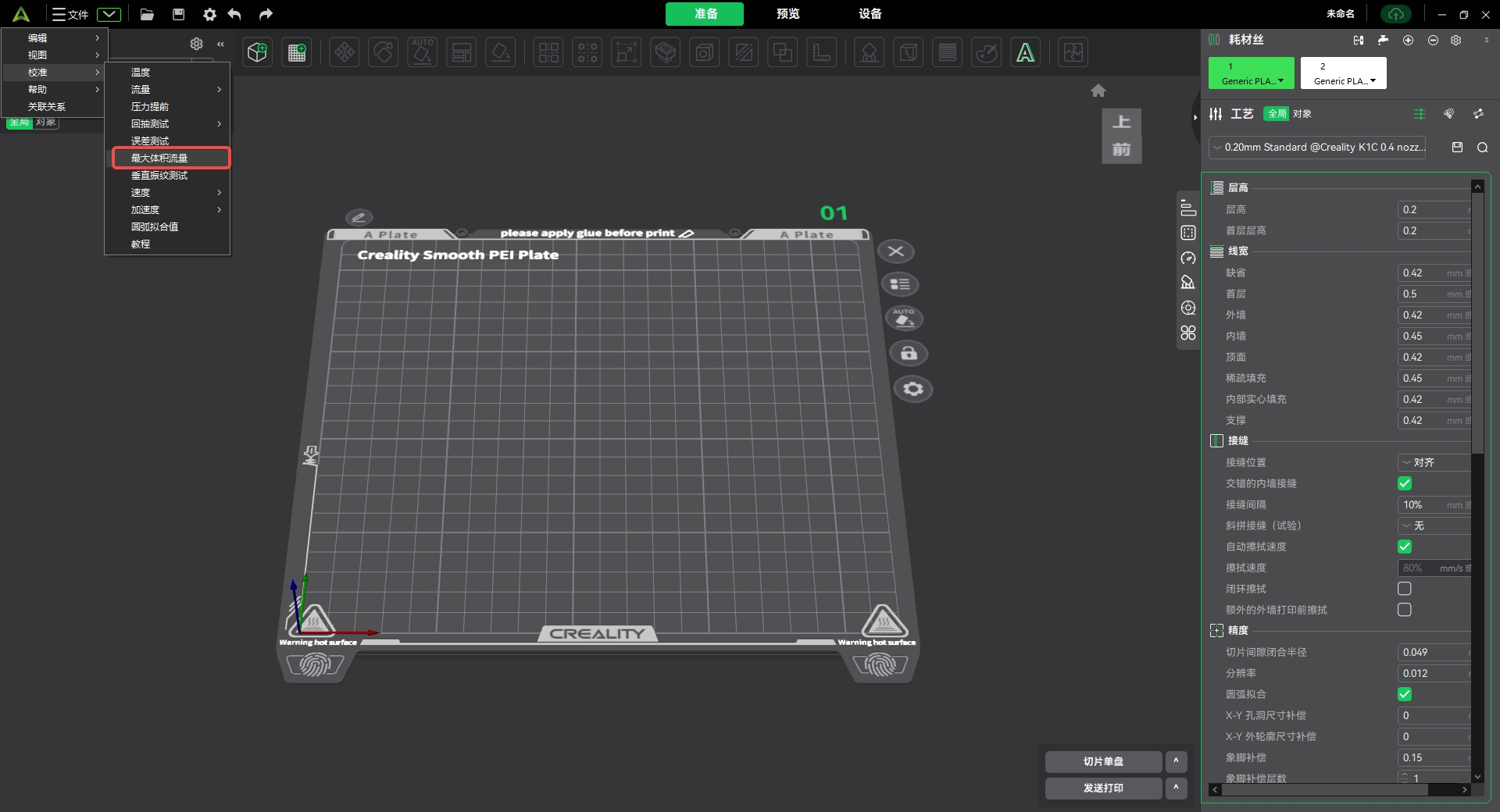Click the plate lock icon

tap(908, 354)
